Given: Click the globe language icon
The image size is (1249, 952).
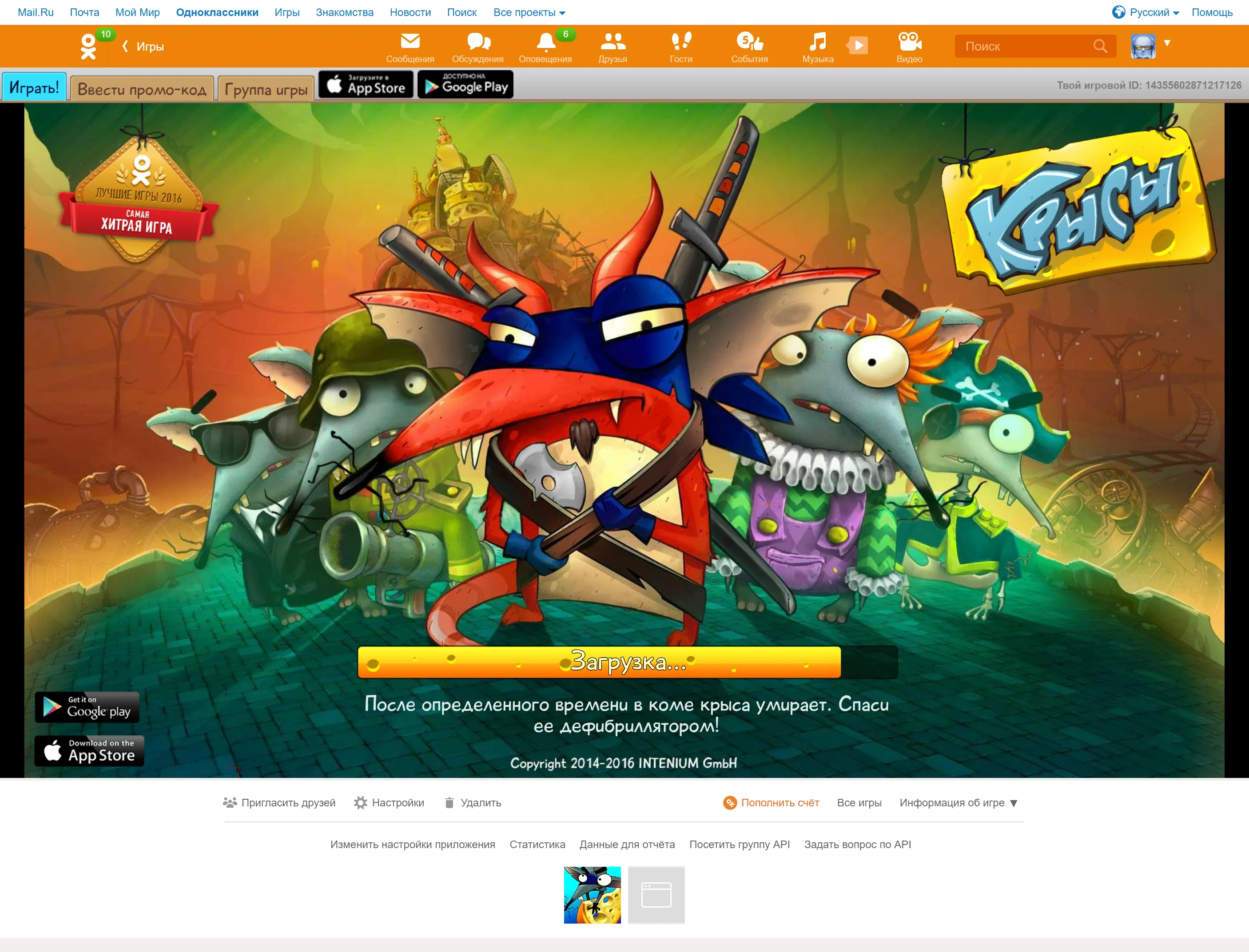Looking at the screenshot, I should coord(1119,12).
